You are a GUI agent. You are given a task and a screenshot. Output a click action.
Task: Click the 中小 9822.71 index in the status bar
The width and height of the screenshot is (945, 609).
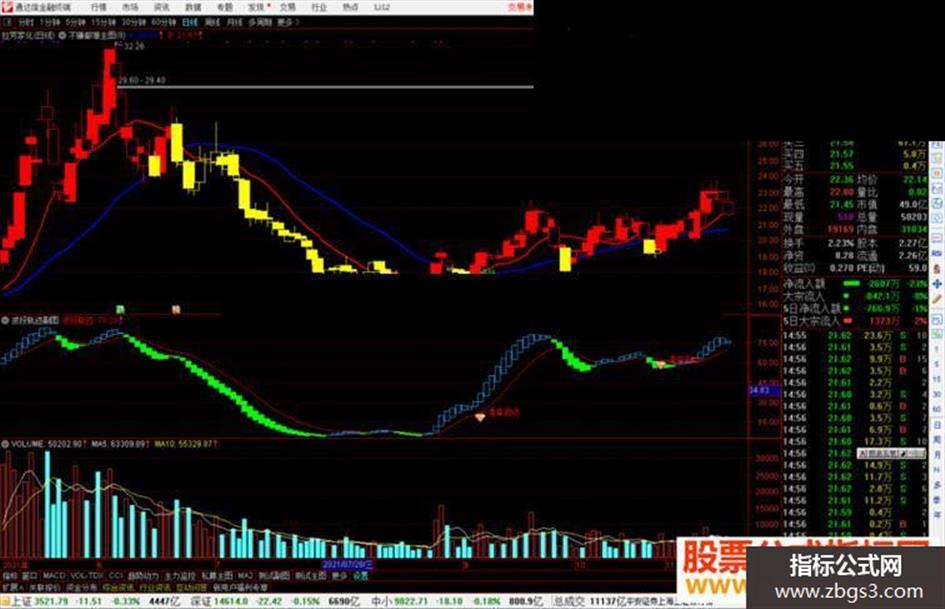pos(400,602)
